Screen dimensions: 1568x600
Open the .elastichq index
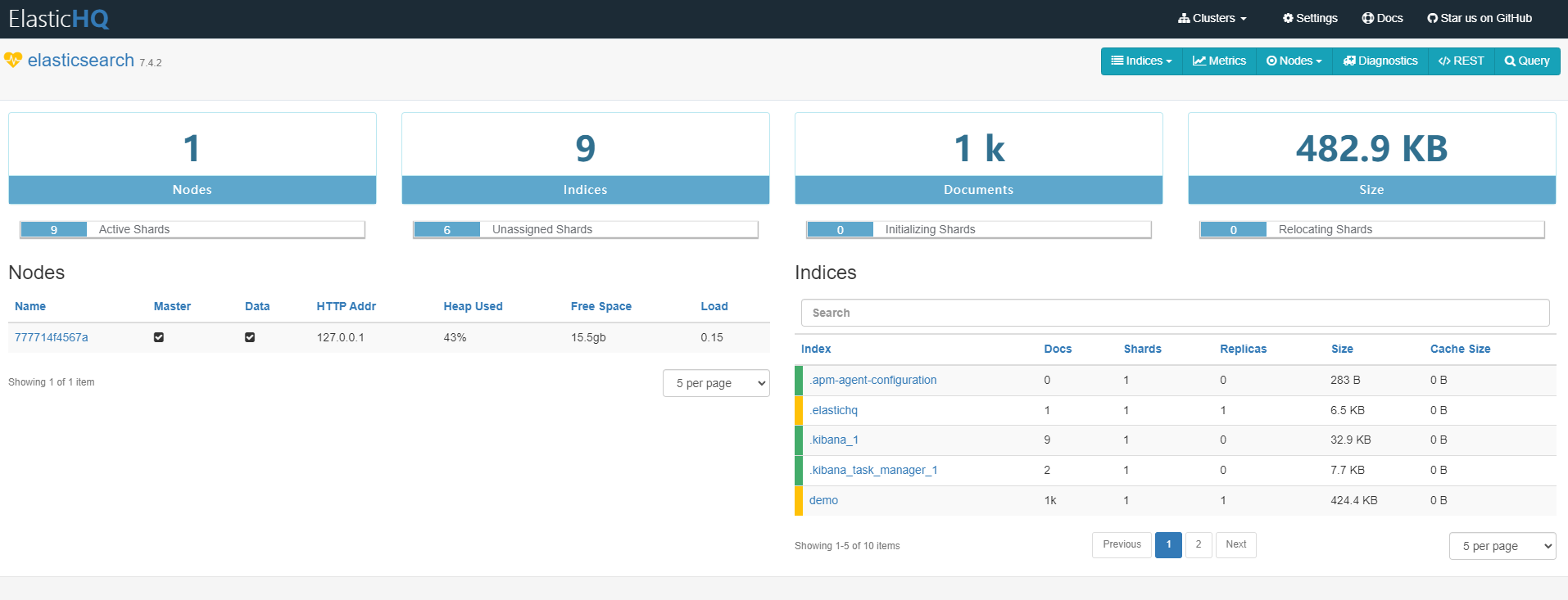[x=834, y=410]
